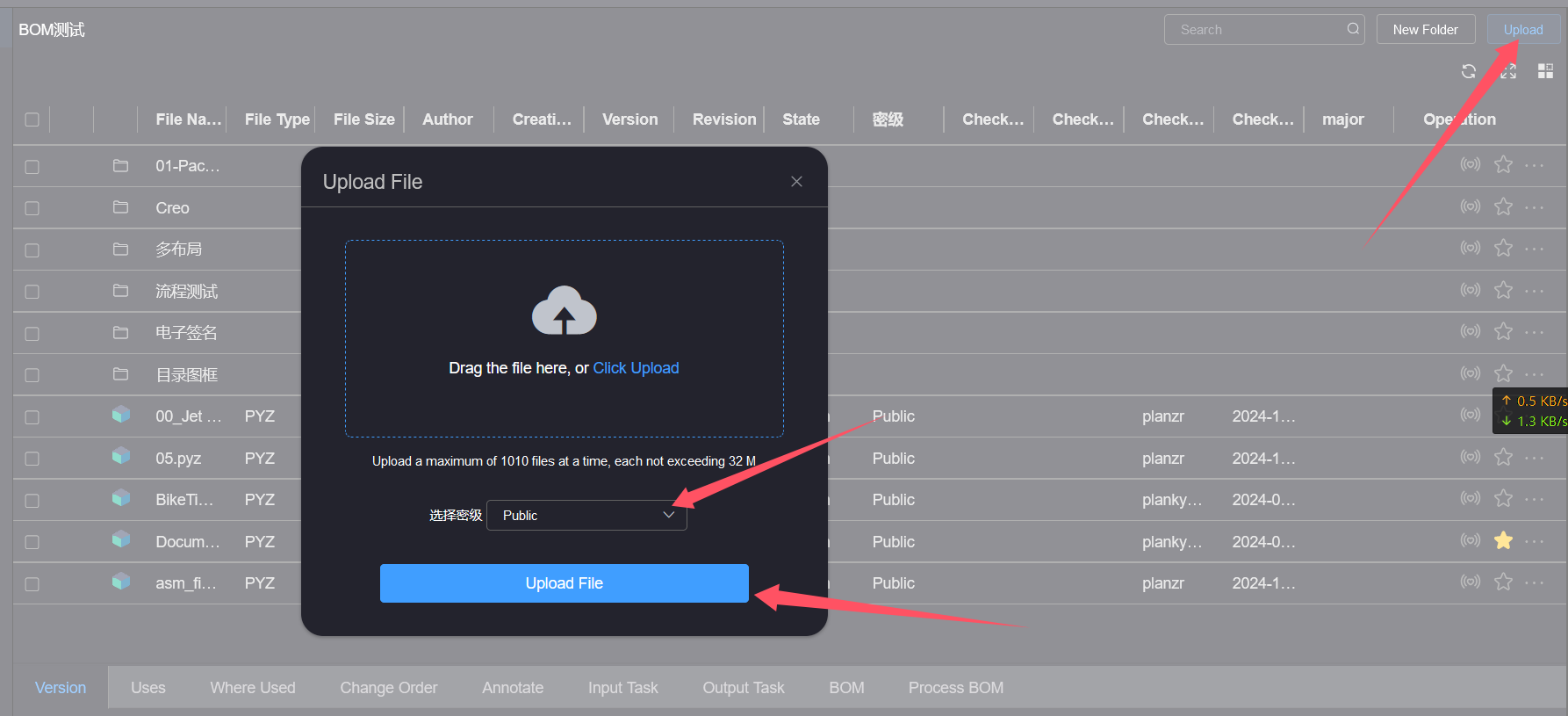
Task: Check the box for the 电子签名 row
Action: pos(32,334)
